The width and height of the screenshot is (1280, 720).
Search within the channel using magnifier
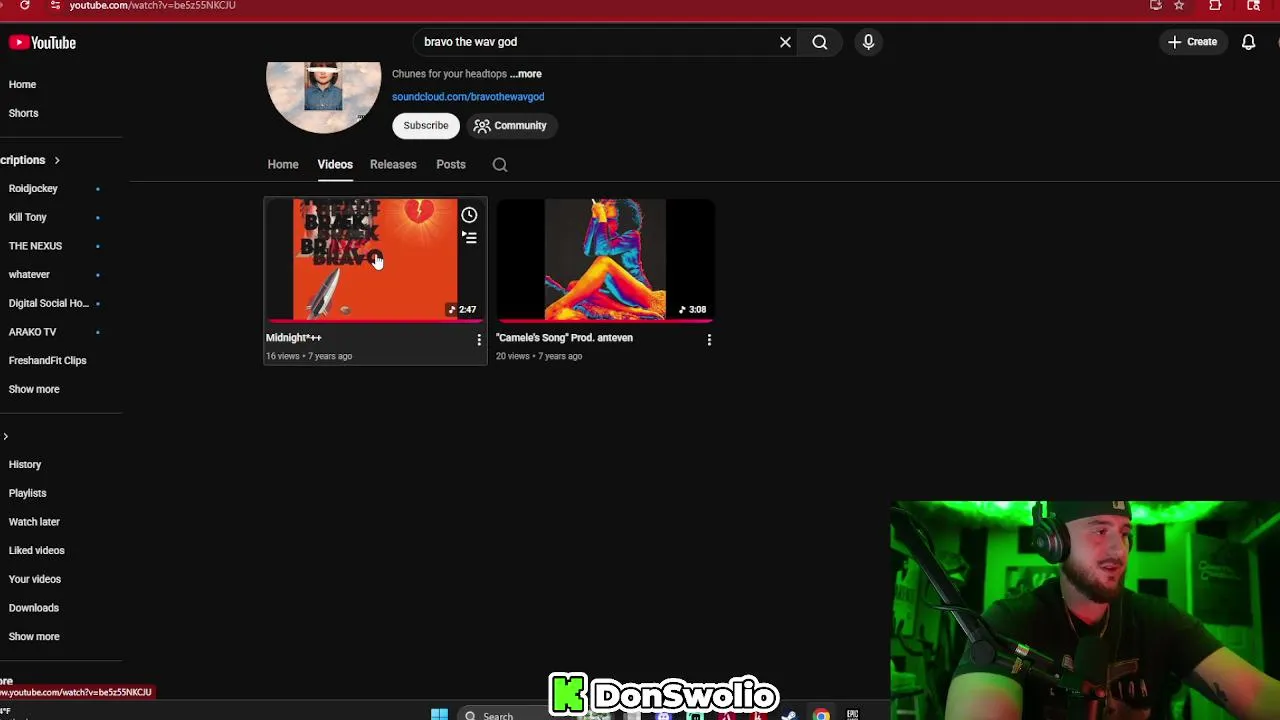coord(500,165)
